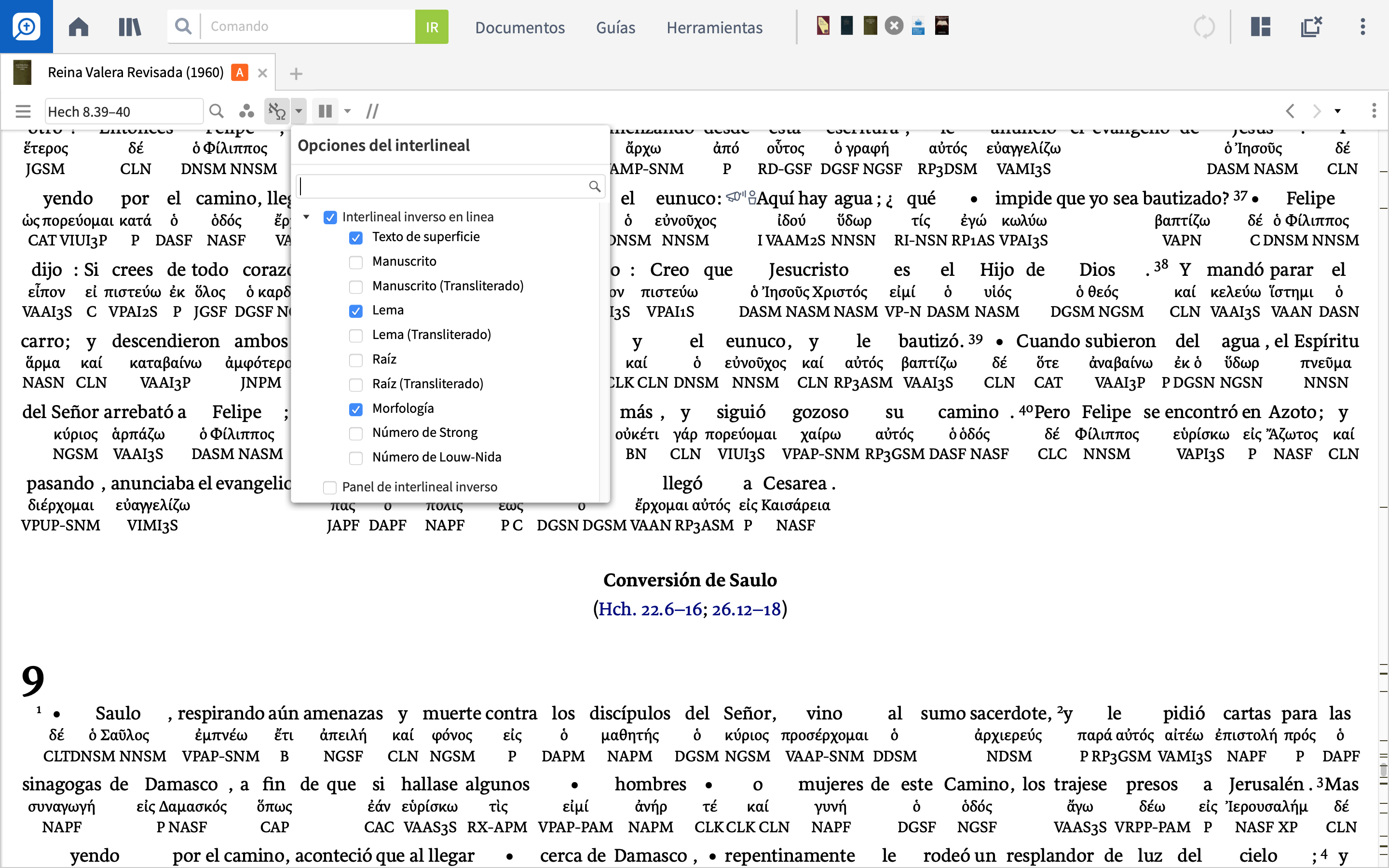Click the Logos app logo icon
1389x868 pixels.
click(x=27, y=27)
